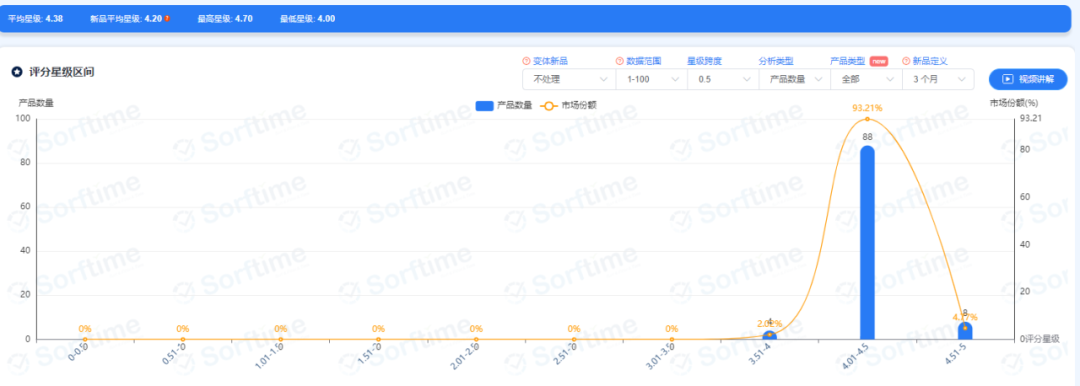Open the 变体新品 dropdown showing 不处理
This screenshot has height=386, width=1080.
click(x=568, y=79)
